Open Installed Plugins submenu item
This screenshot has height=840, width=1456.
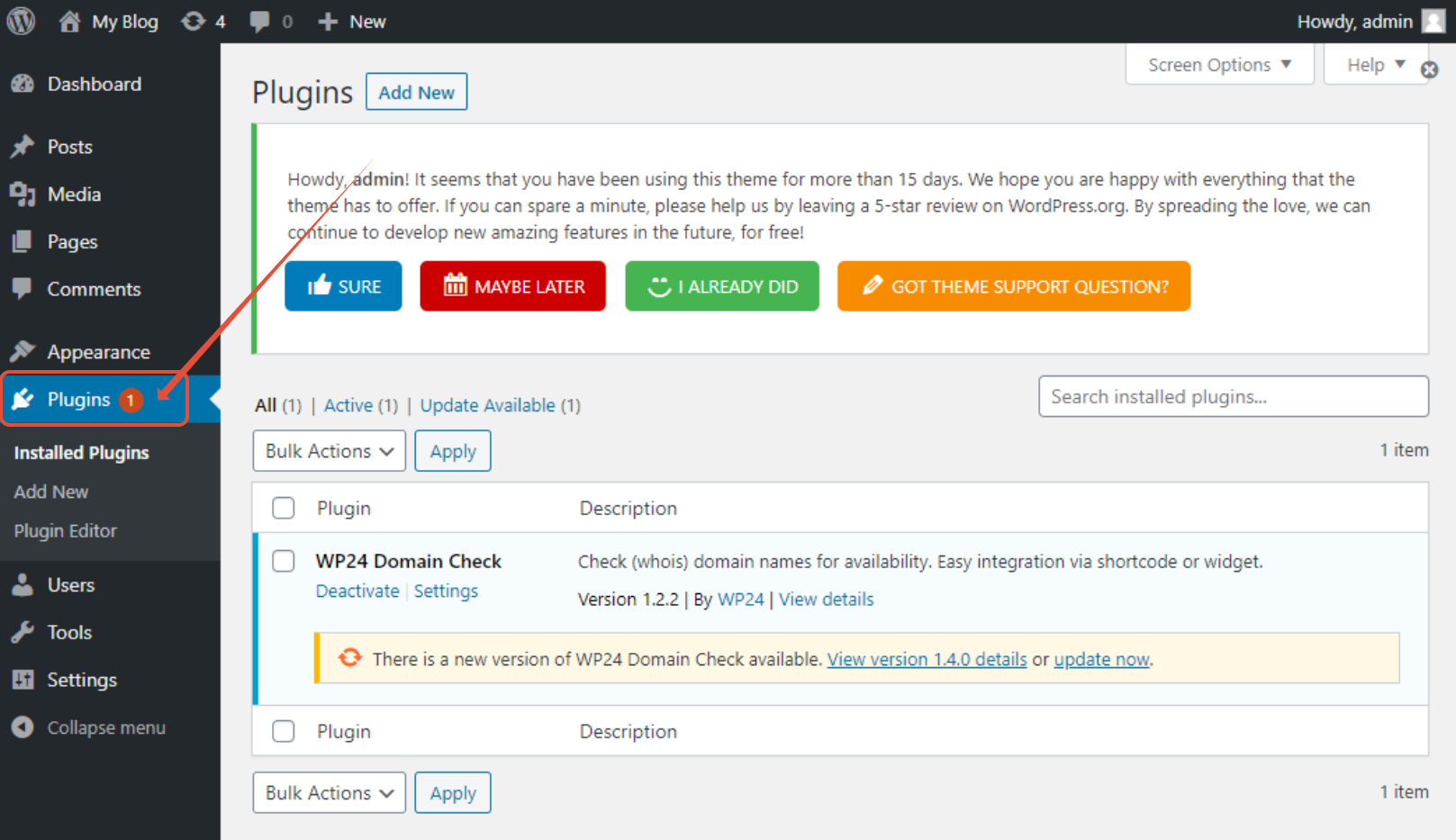[x=82, y=453]
